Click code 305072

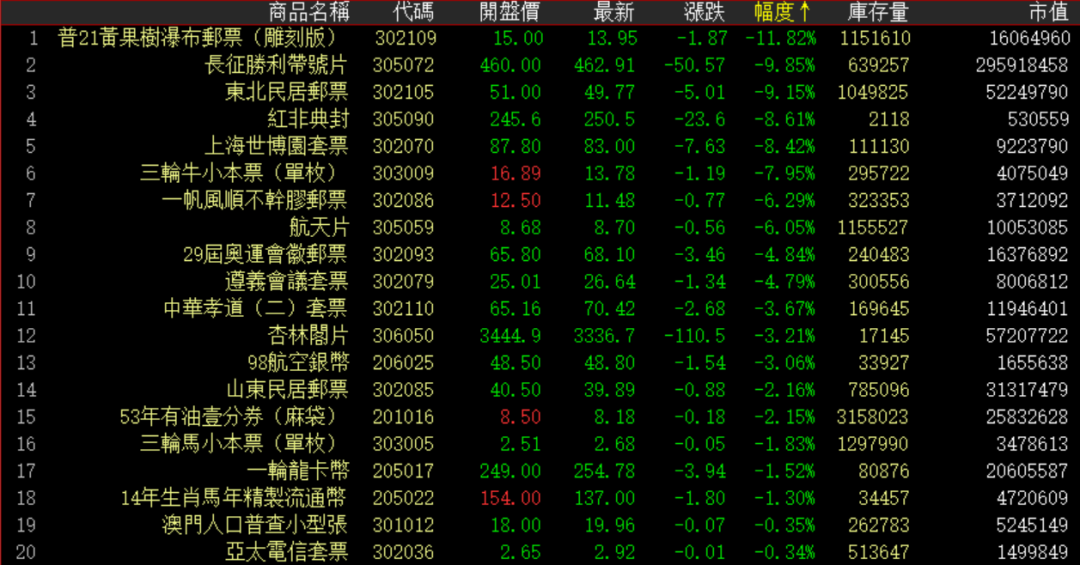click(x=404, y=65)
